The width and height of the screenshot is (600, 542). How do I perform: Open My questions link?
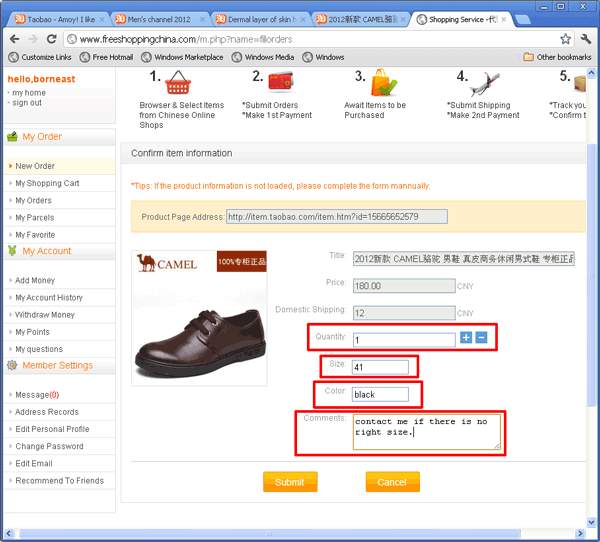(x=39, y=349)
